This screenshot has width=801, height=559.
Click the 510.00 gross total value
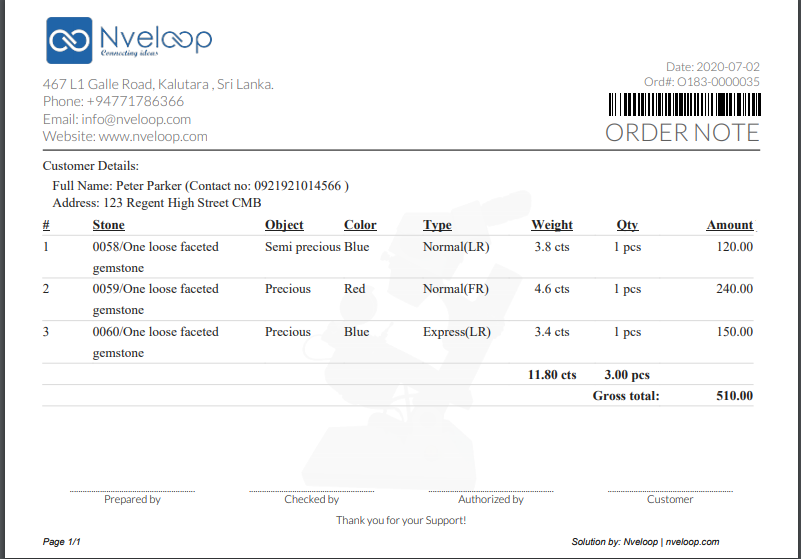tap(735, 395)
